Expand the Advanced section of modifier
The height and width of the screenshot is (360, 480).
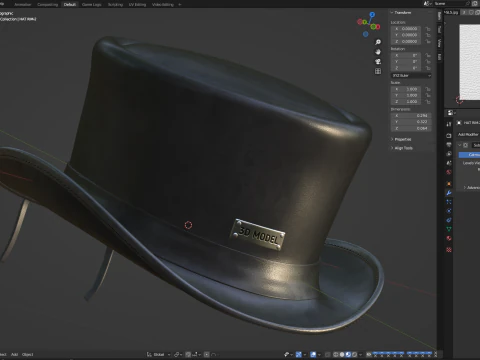click(x=465, y=188)
